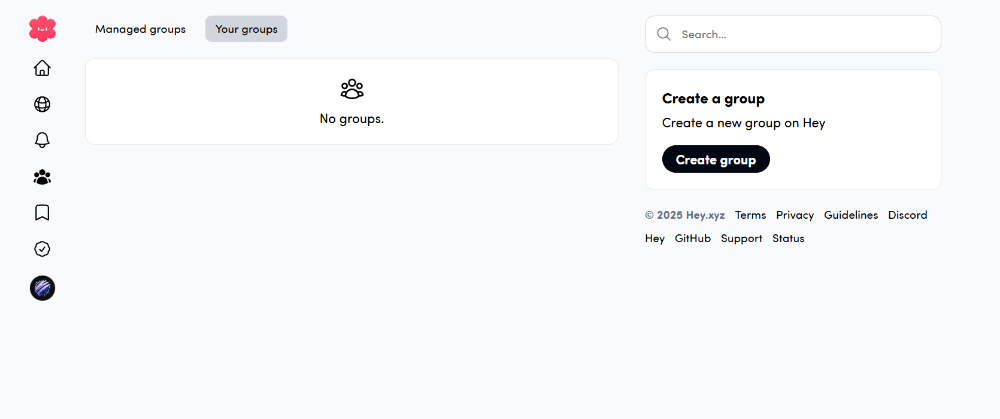This screenshot has height=419, width=1000.
Task: Open notifications bell icon
Action: (x=42, y=140)
